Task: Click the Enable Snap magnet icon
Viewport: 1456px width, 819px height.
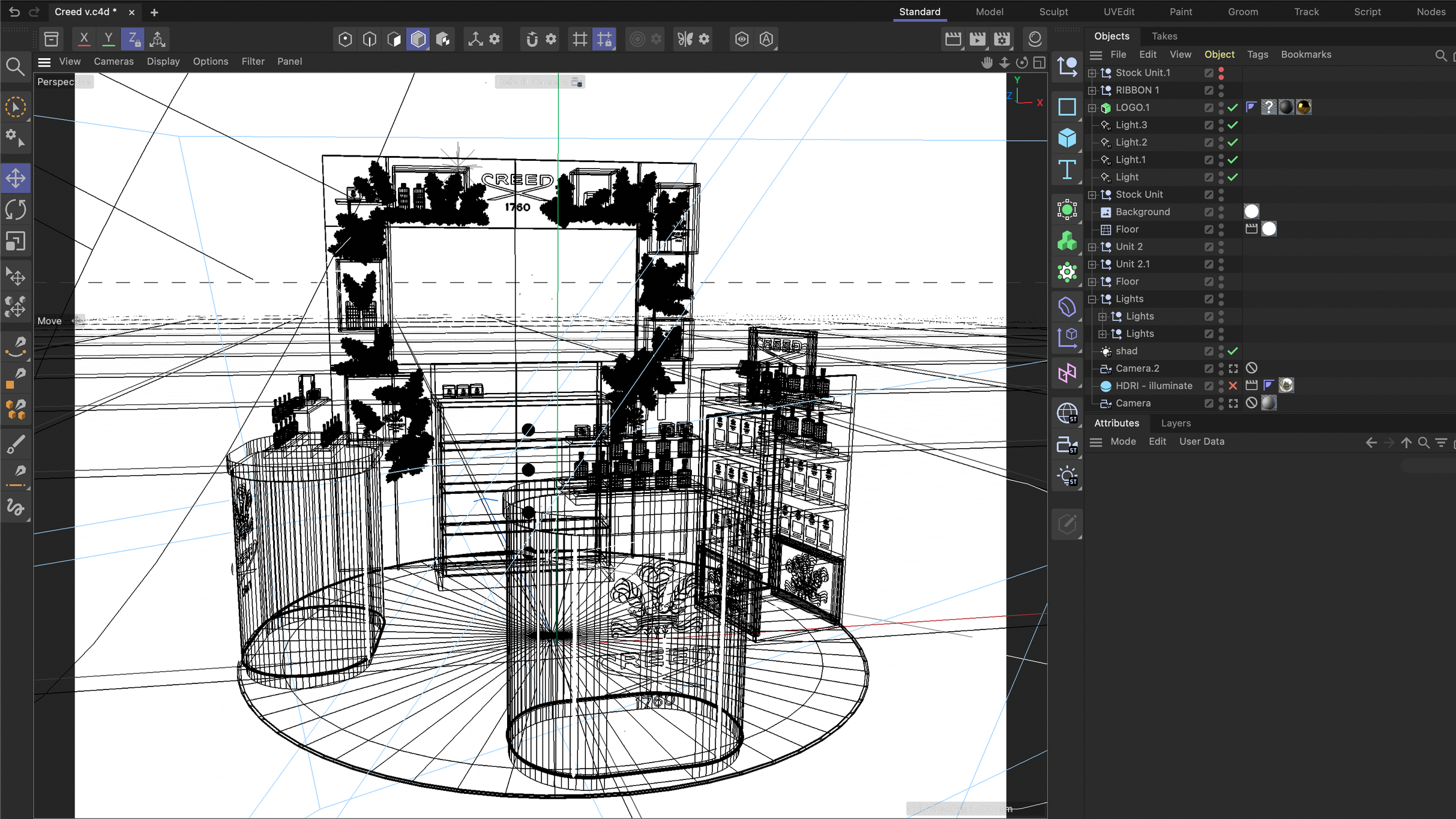Action: (x=531, y=39)
